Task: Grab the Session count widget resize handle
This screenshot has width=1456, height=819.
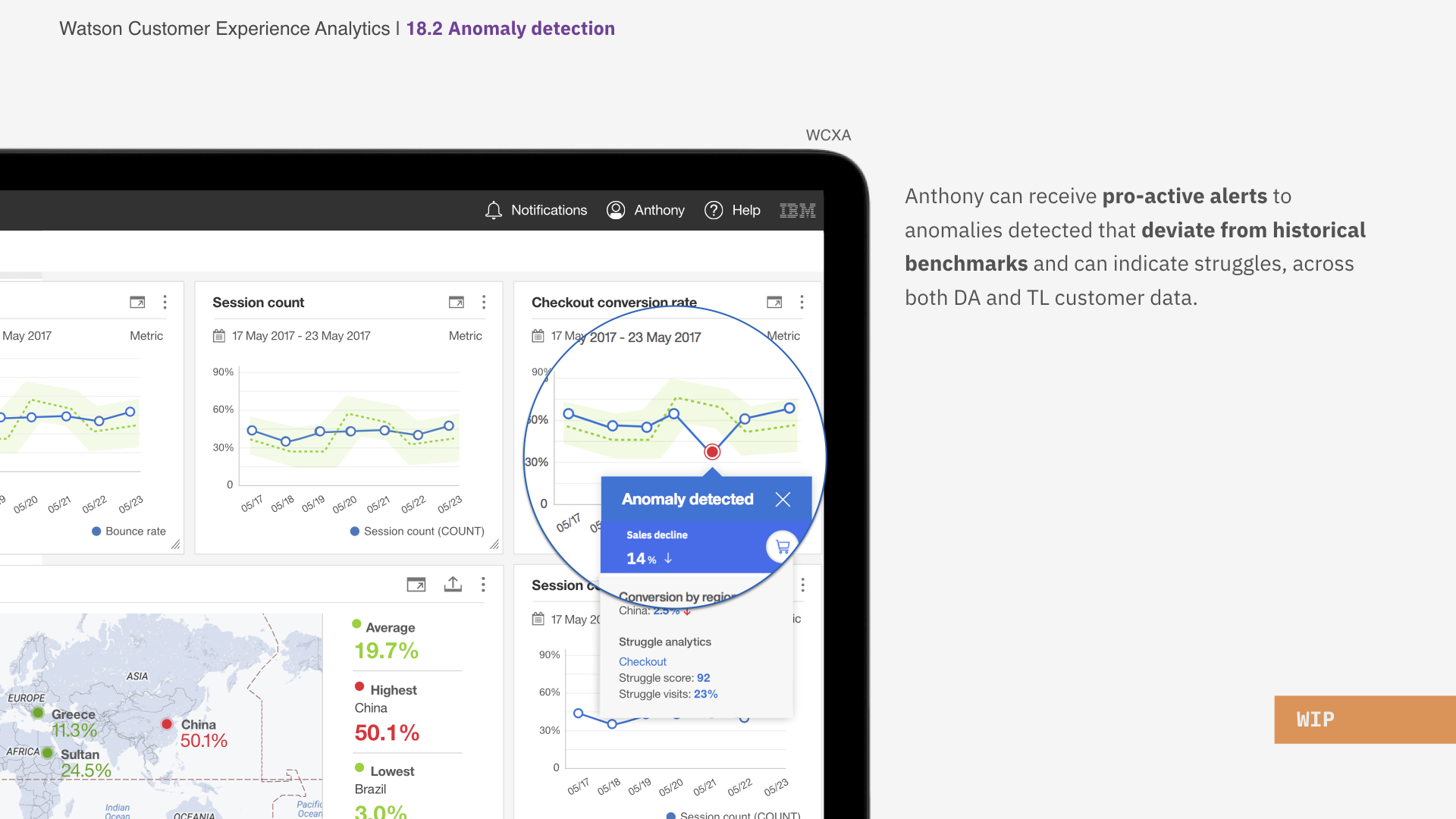Action: pos(494,544)
